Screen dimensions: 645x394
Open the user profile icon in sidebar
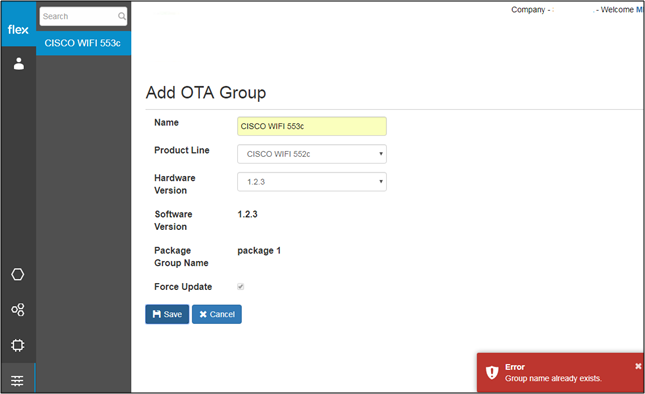[19, 64]
